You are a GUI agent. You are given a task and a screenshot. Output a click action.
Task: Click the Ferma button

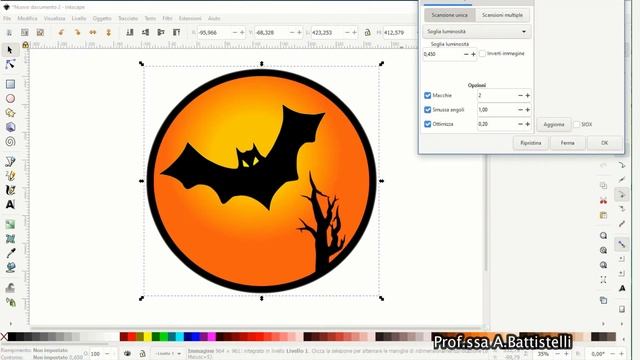pos(567,143)
